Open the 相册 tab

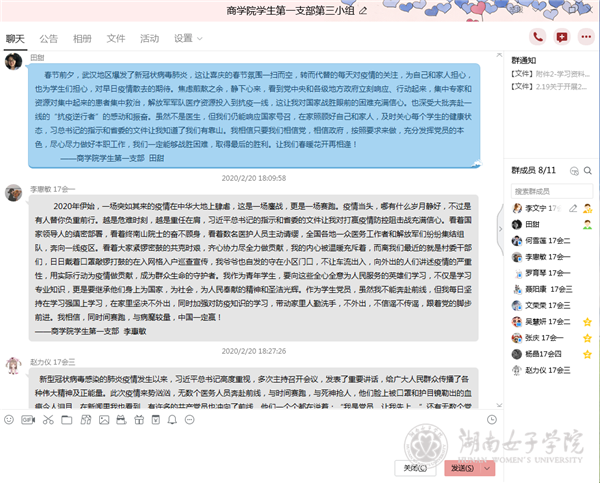(82, 39)
